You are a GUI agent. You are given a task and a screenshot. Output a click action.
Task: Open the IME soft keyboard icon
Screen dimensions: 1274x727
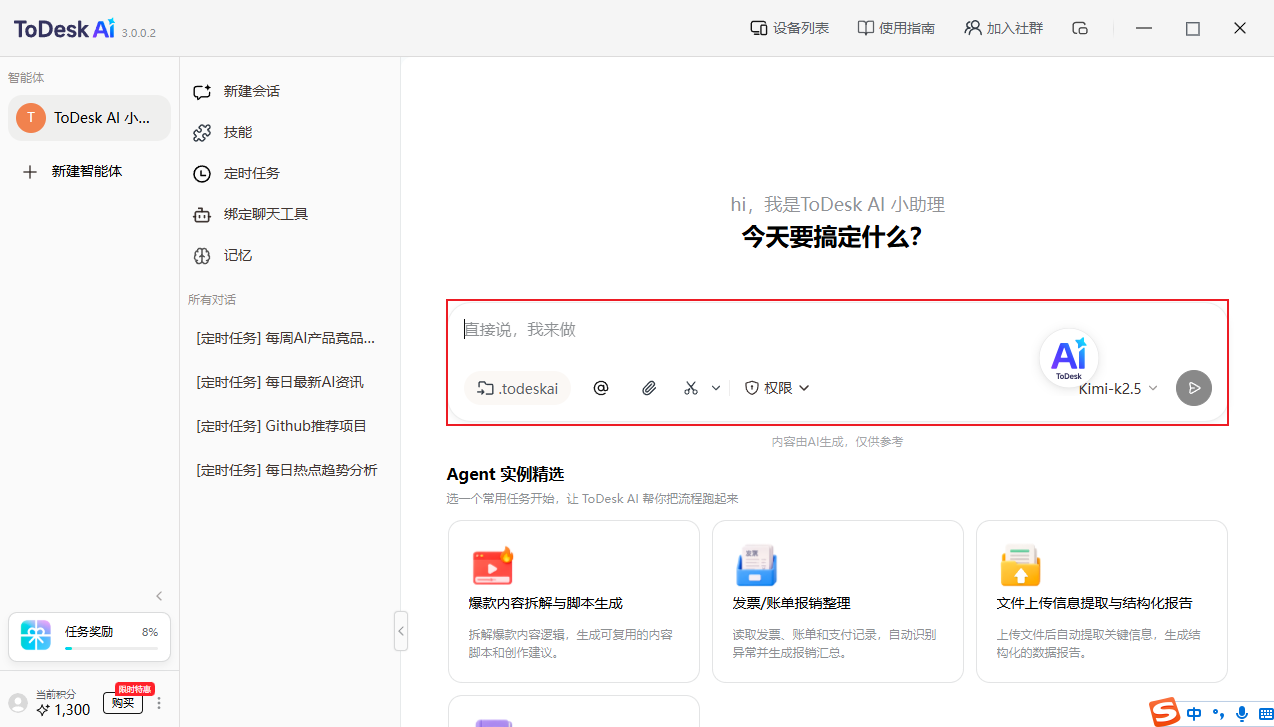pyautogui.click(x=1264, y=714)
